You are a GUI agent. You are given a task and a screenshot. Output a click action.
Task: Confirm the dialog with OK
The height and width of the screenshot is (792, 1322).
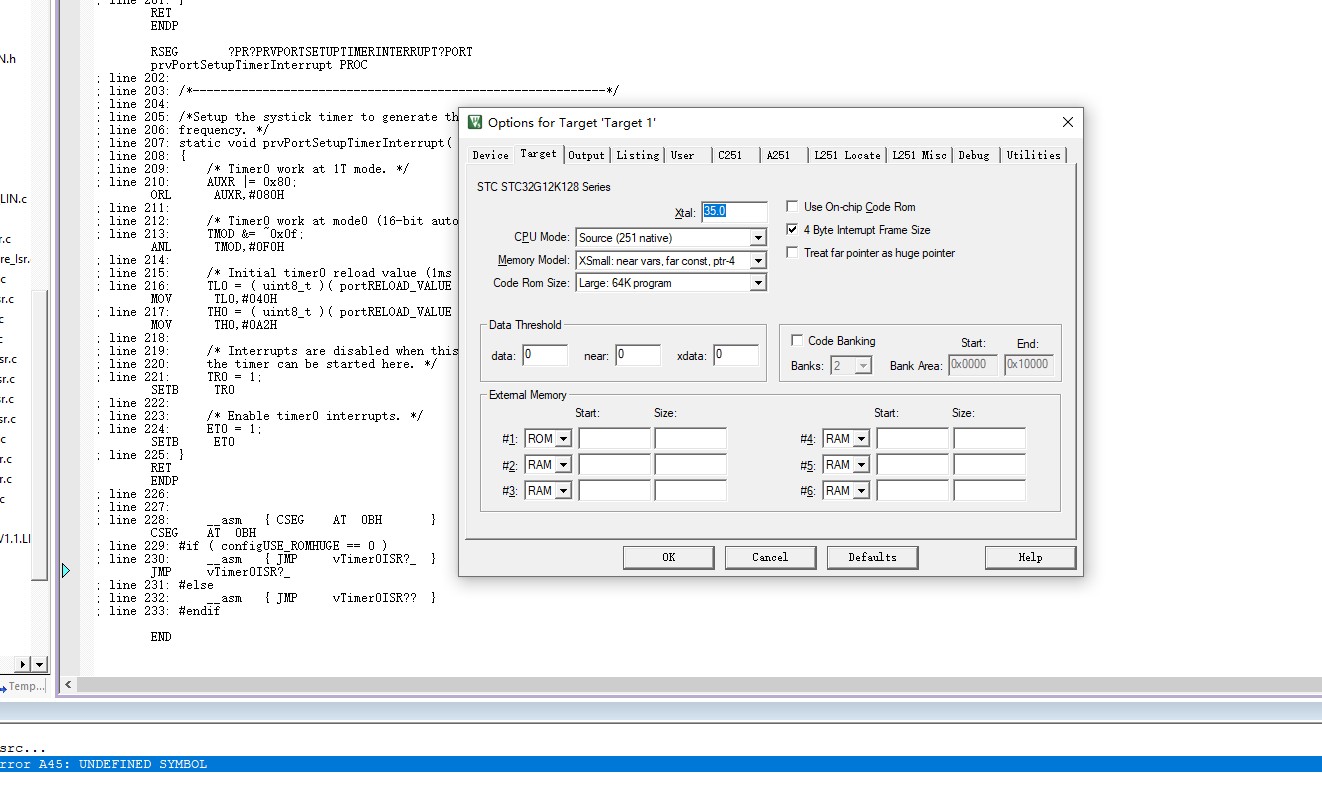pos(668,557)
